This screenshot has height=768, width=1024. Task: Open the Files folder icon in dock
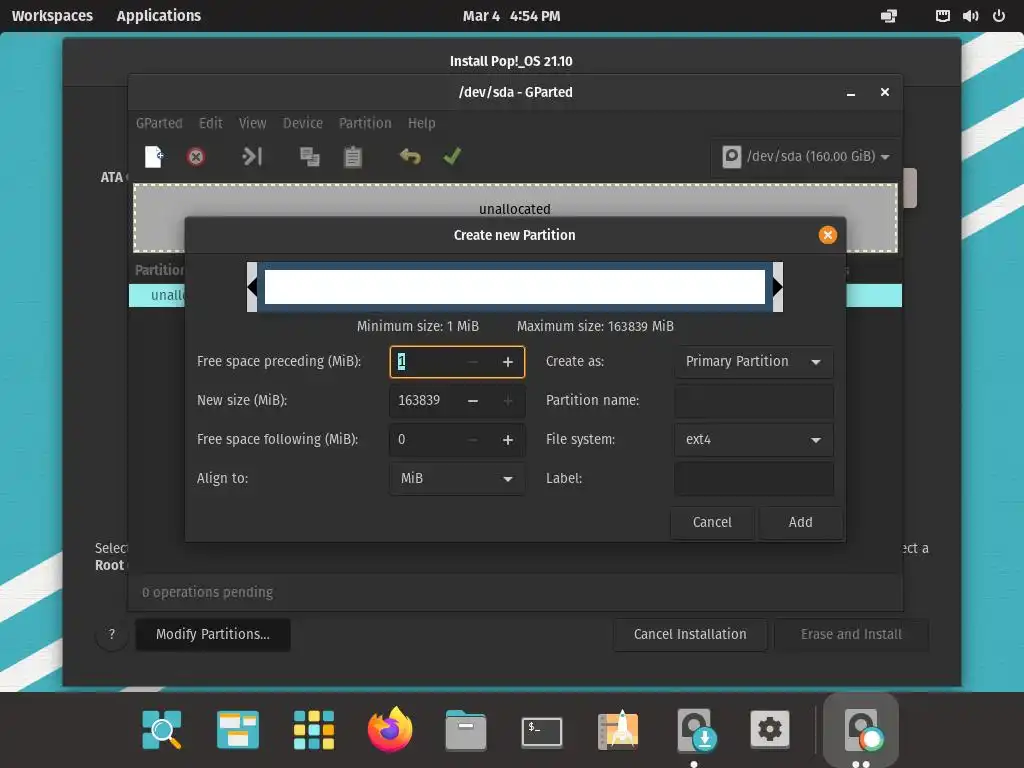[466, 730]
